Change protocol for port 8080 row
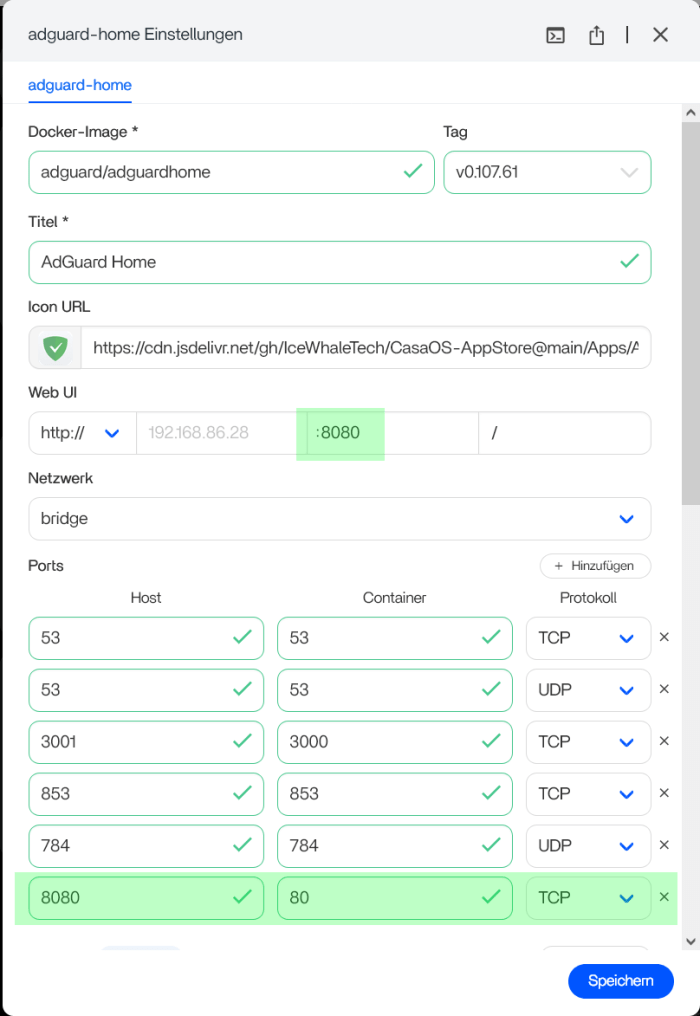Viewport: 700px width, 1016px height. click(588, 898)
